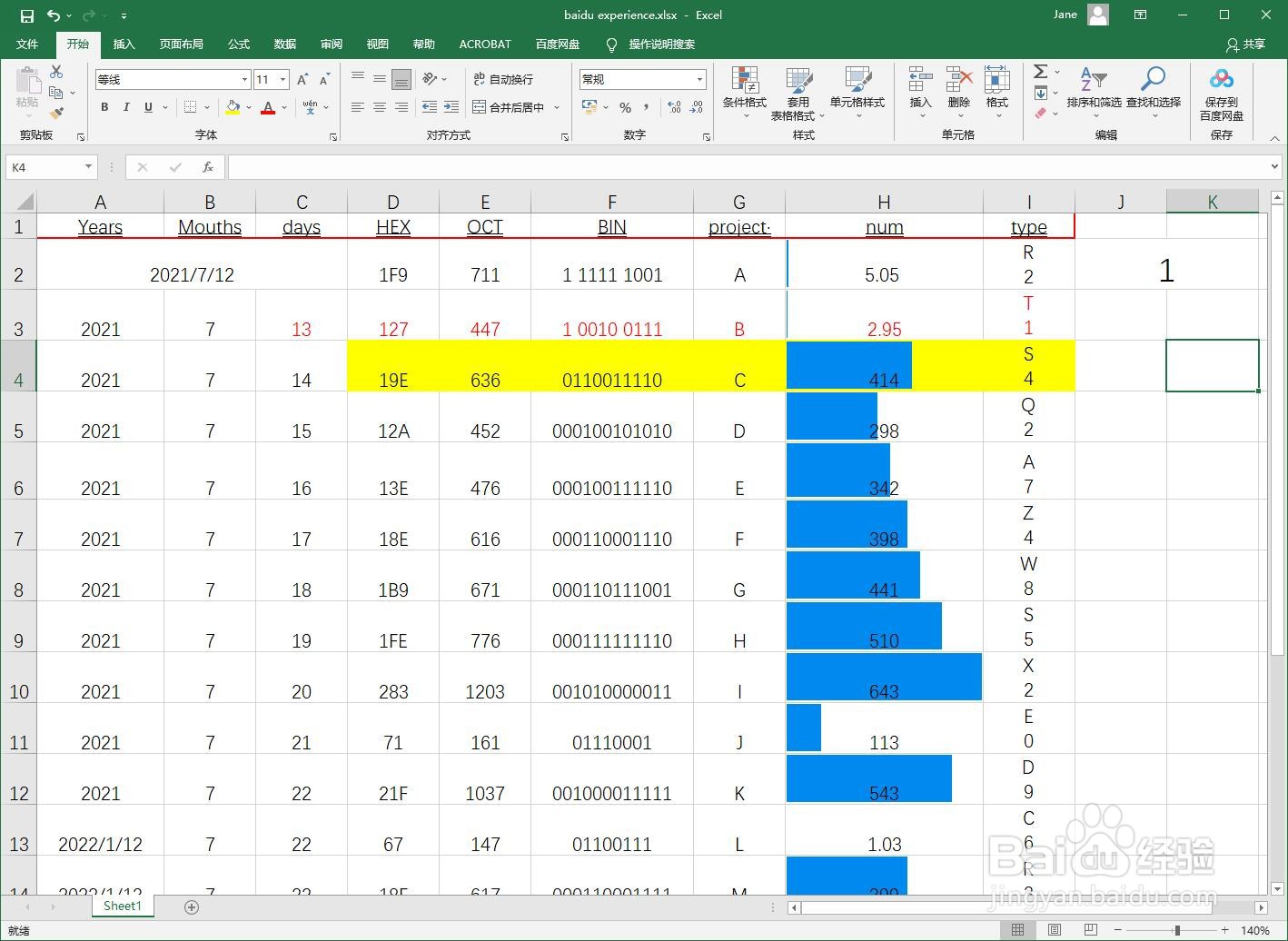Save the workbook with the Save icon
The width and height of the screenshot is (1288, 941).
pos(27,15)
